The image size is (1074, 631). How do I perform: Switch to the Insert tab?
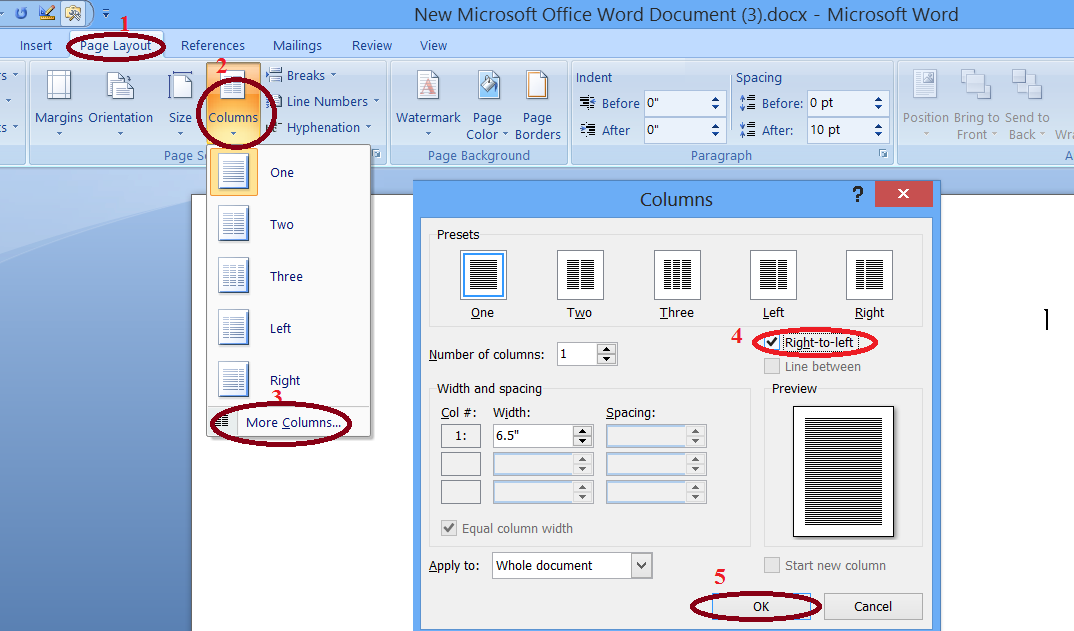pyautogui.click(x=36, y=45)
